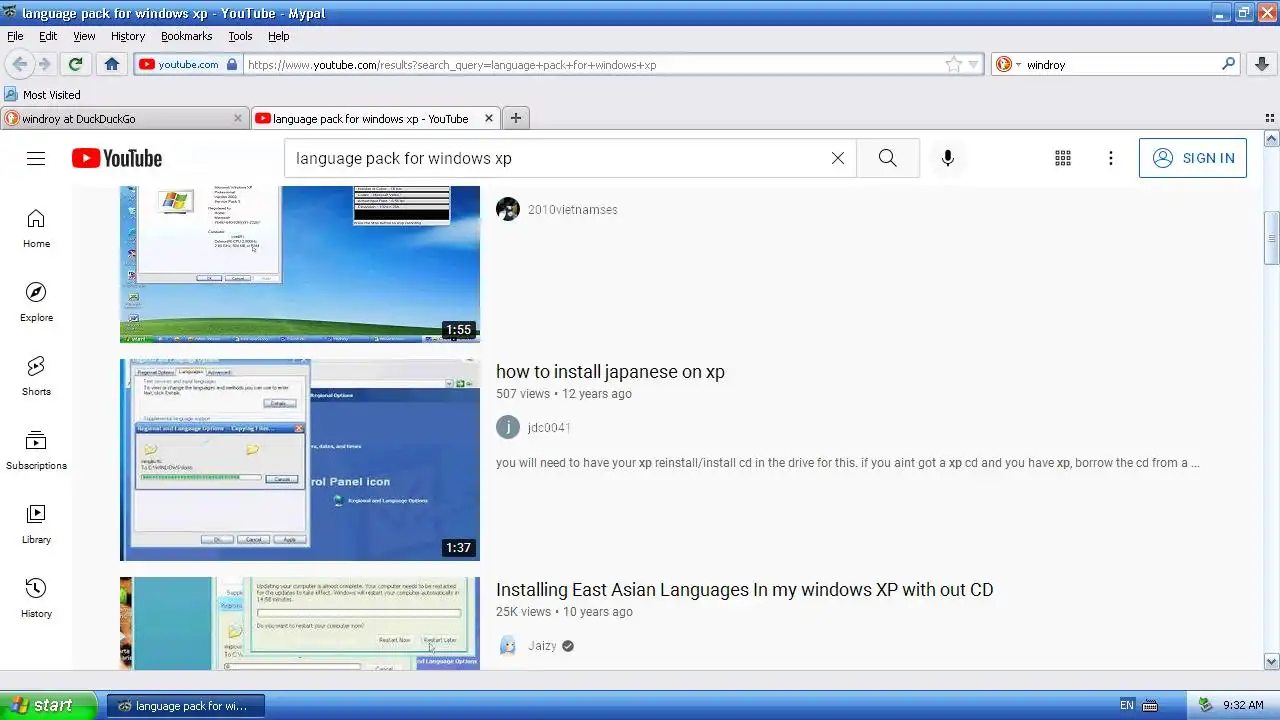
Task: Open the History menu
Action: coord(128,36)
